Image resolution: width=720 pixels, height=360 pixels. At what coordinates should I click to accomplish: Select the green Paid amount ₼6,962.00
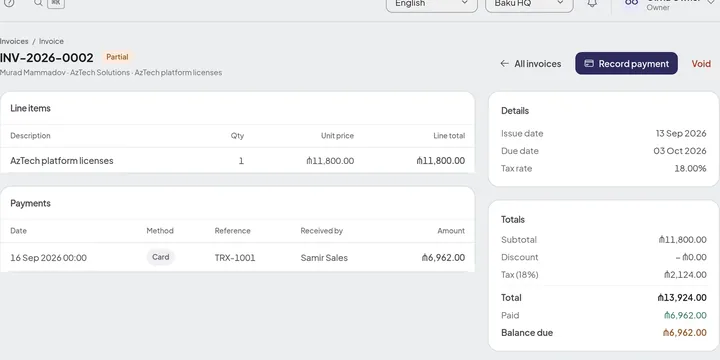click(685, 315)
